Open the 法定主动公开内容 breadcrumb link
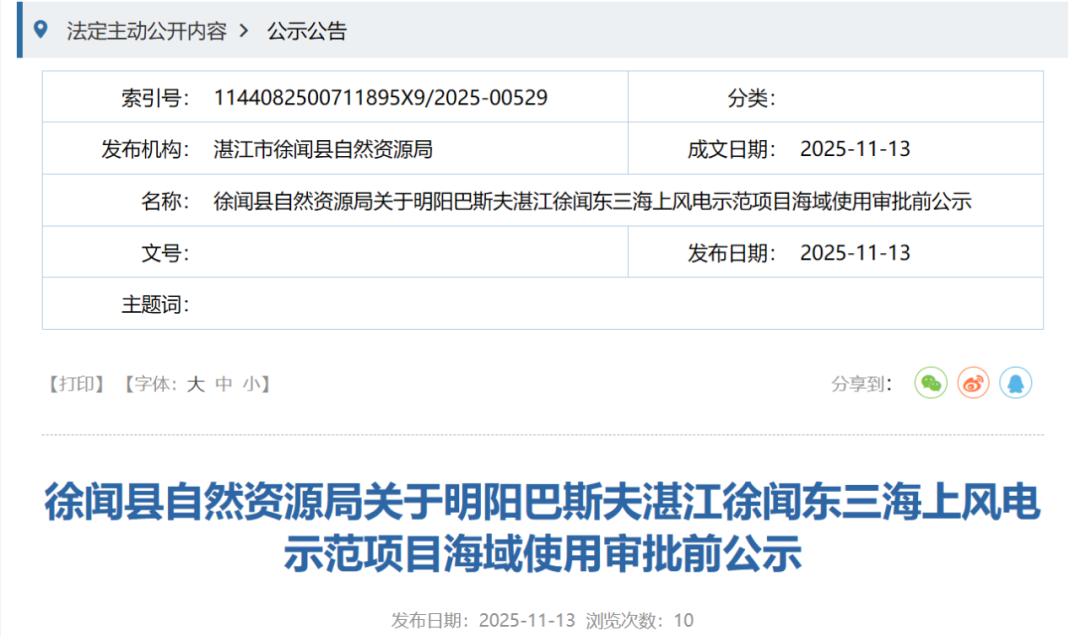The height and width of the screenshot is (636, 1080). pos(146,31)
